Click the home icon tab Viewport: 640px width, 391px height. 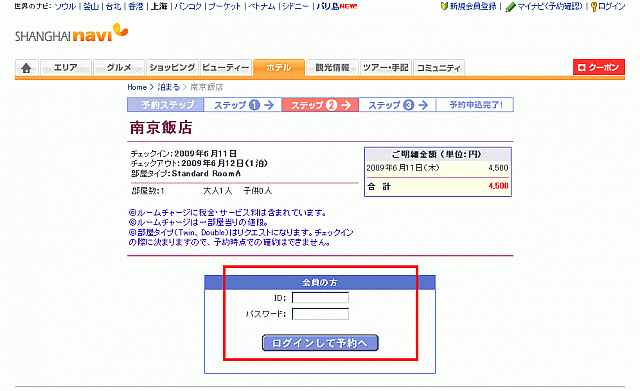(27, 68)
